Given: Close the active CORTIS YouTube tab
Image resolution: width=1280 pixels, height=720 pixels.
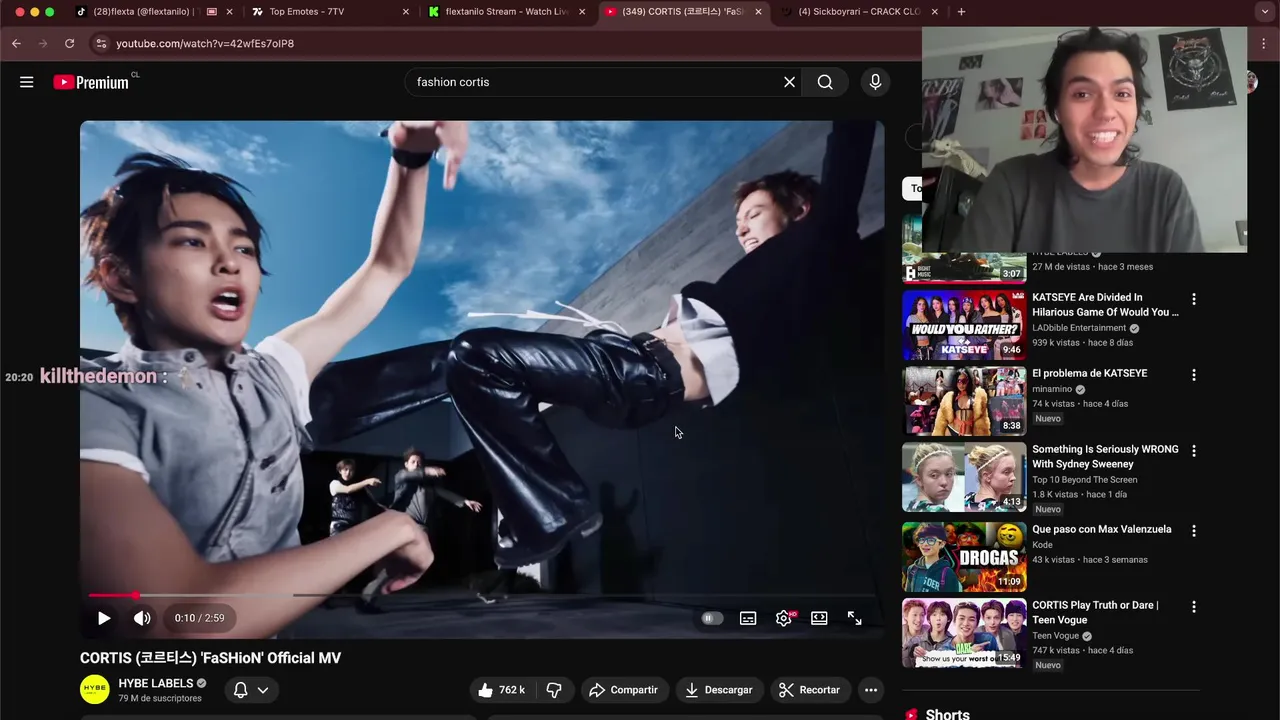Looking at the screenshot, I should click(x=758, y=12).
